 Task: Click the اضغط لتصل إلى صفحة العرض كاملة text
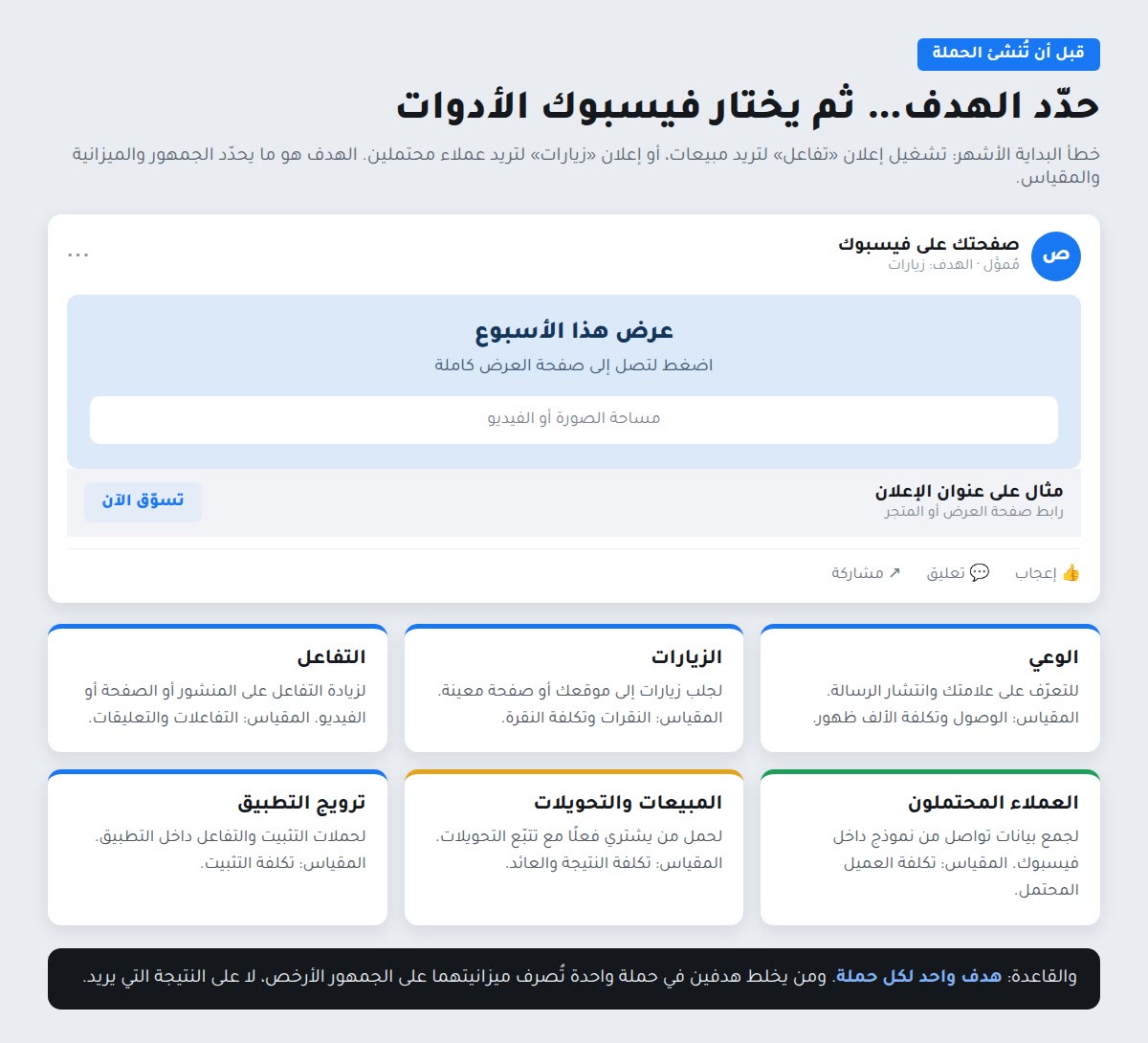574,366
